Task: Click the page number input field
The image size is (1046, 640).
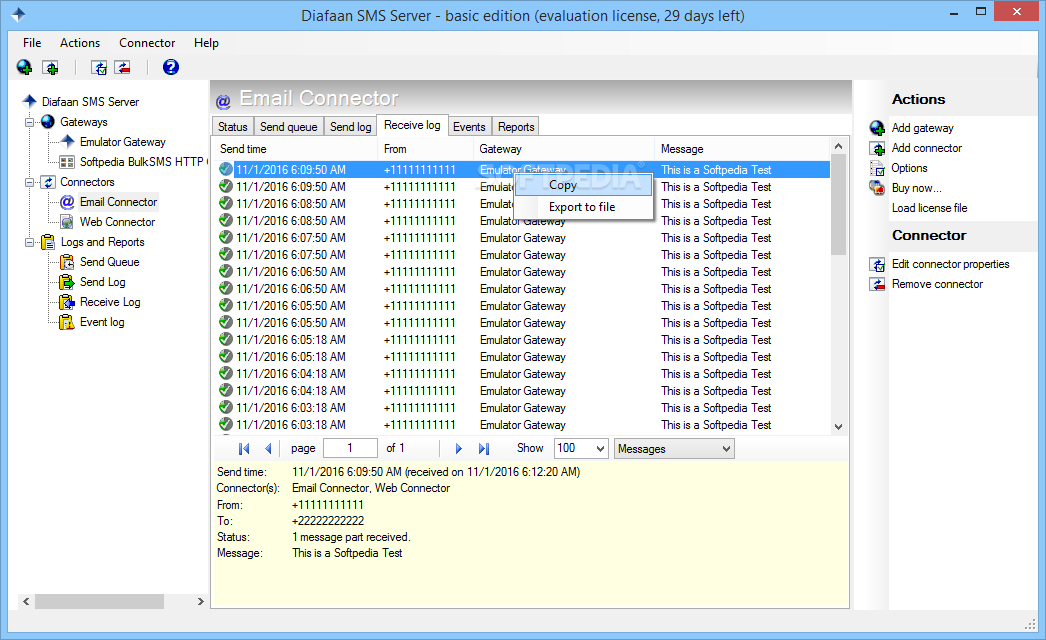Action: click(x=350, y=448)
